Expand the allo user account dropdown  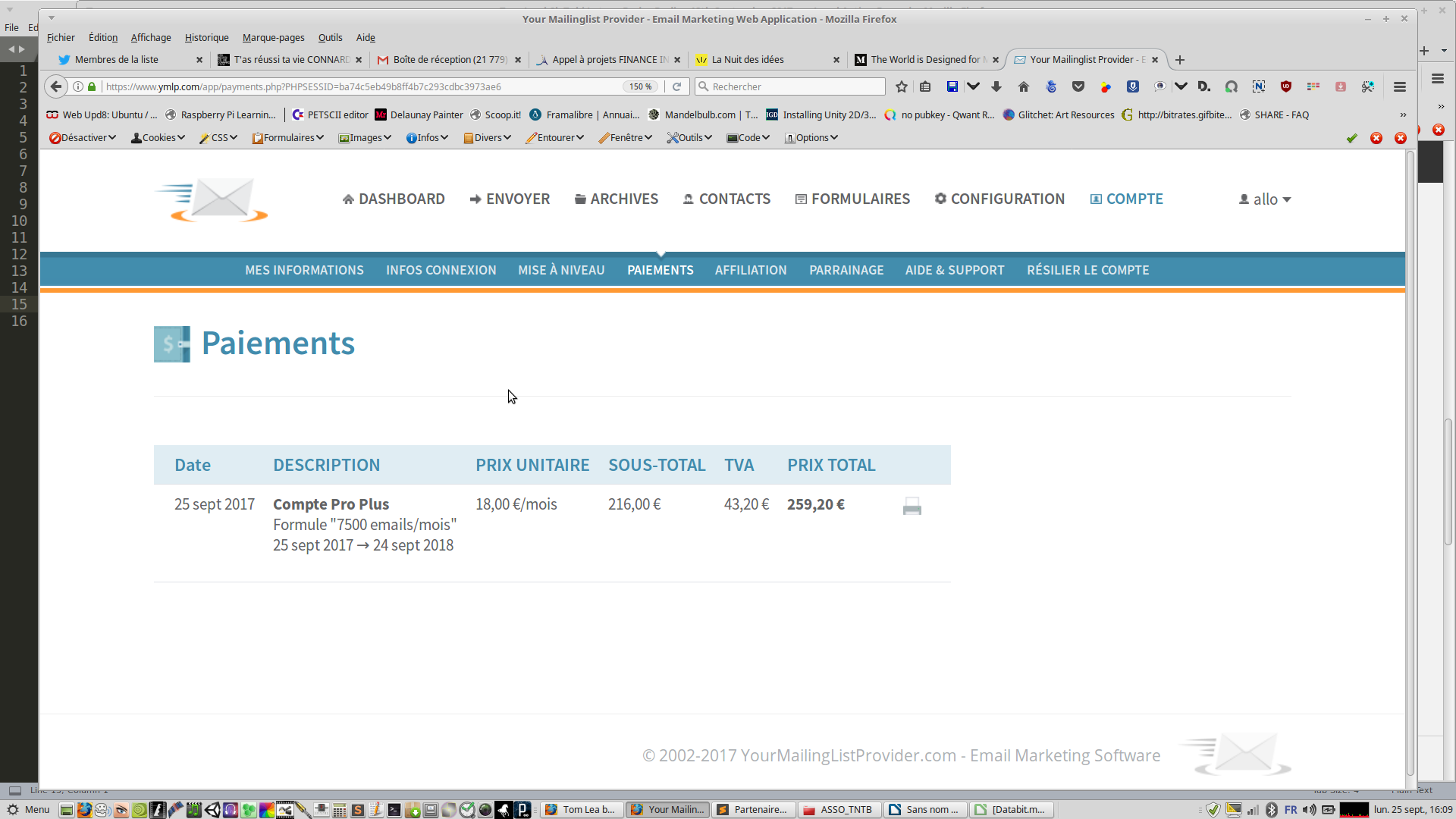[1265, 199]
